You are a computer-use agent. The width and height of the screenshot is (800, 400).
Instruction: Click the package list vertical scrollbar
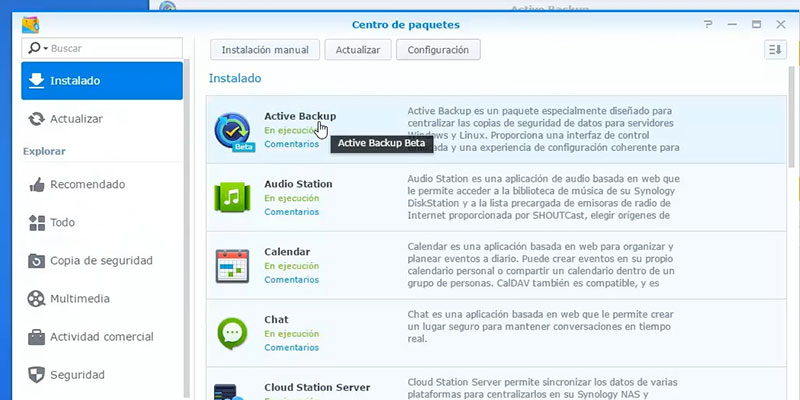(791, 117)
